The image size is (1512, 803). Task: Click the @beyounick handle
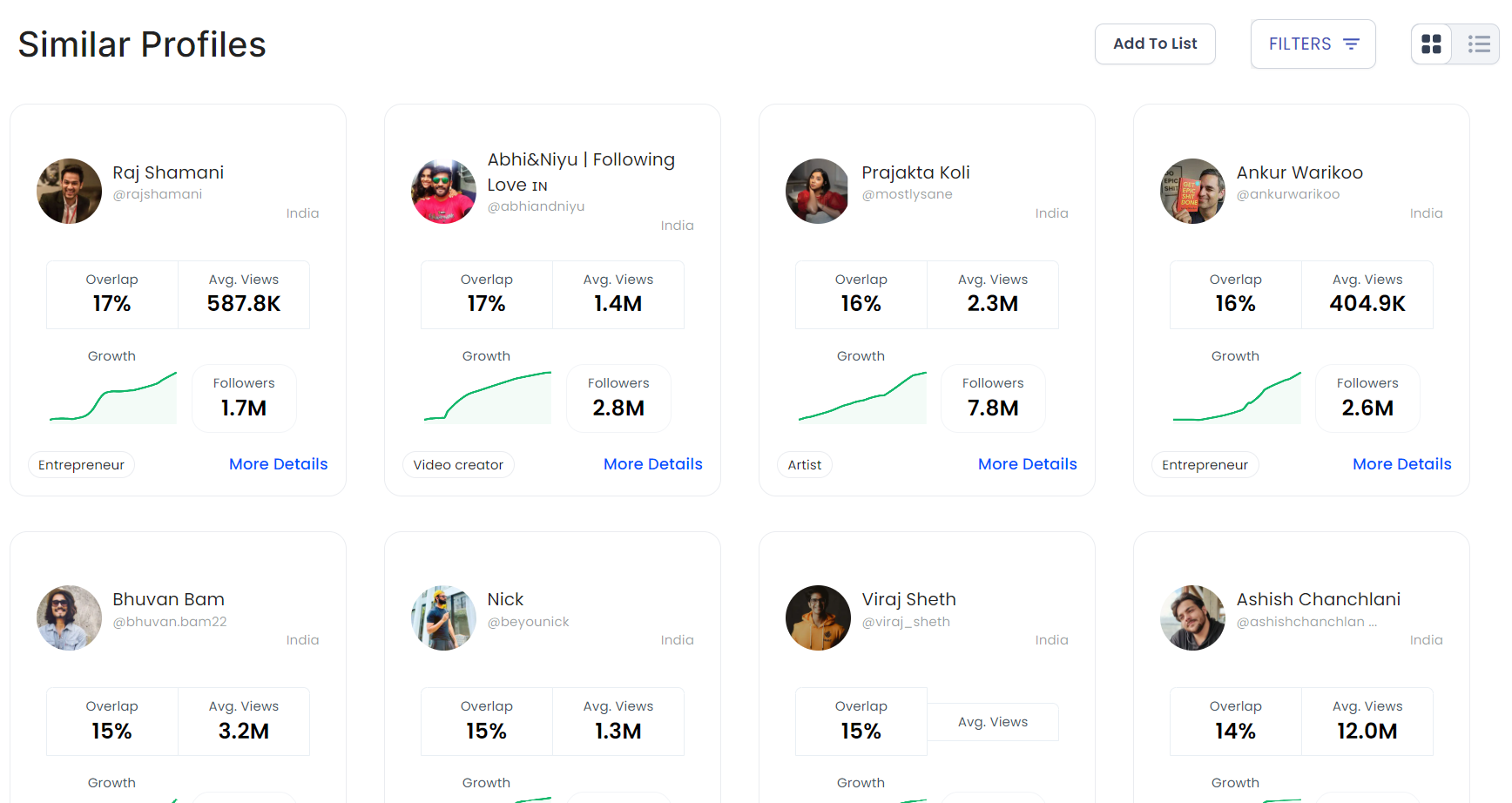[528, 622]
